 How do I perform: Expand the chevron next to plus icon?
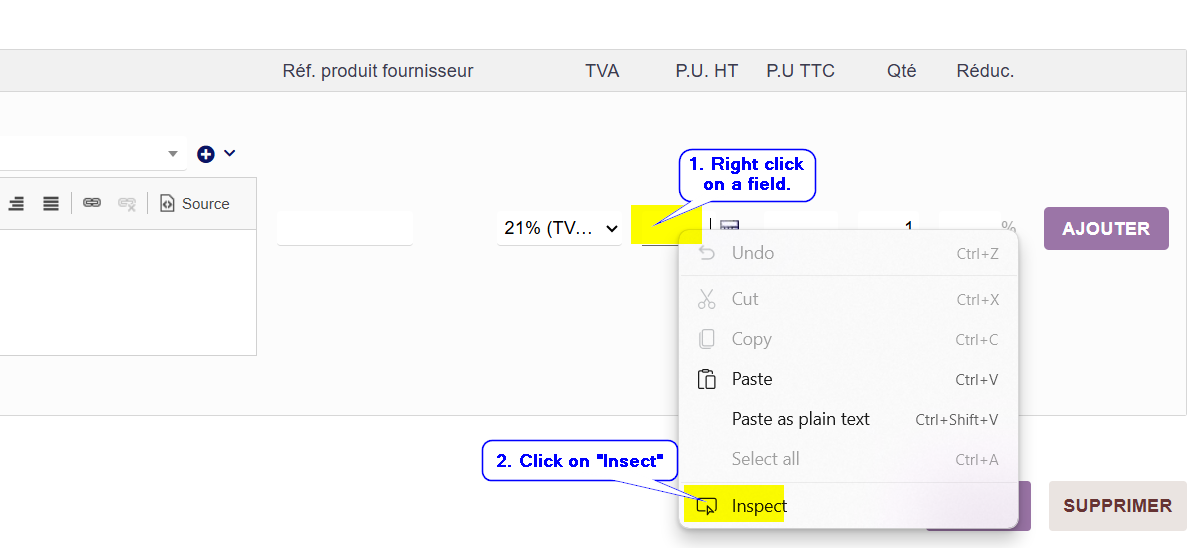click(230, 153)
